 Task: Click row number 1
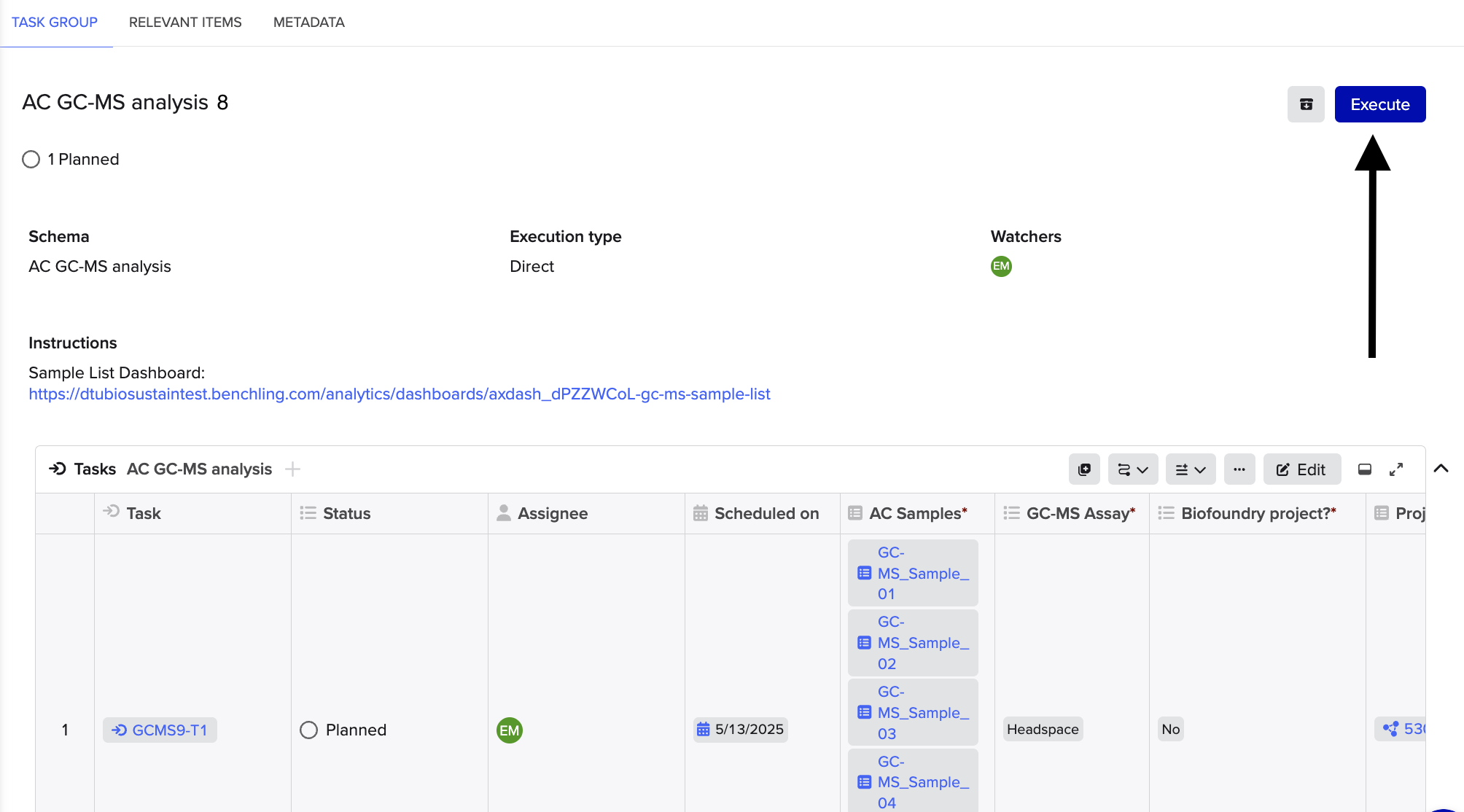(65, 730)
